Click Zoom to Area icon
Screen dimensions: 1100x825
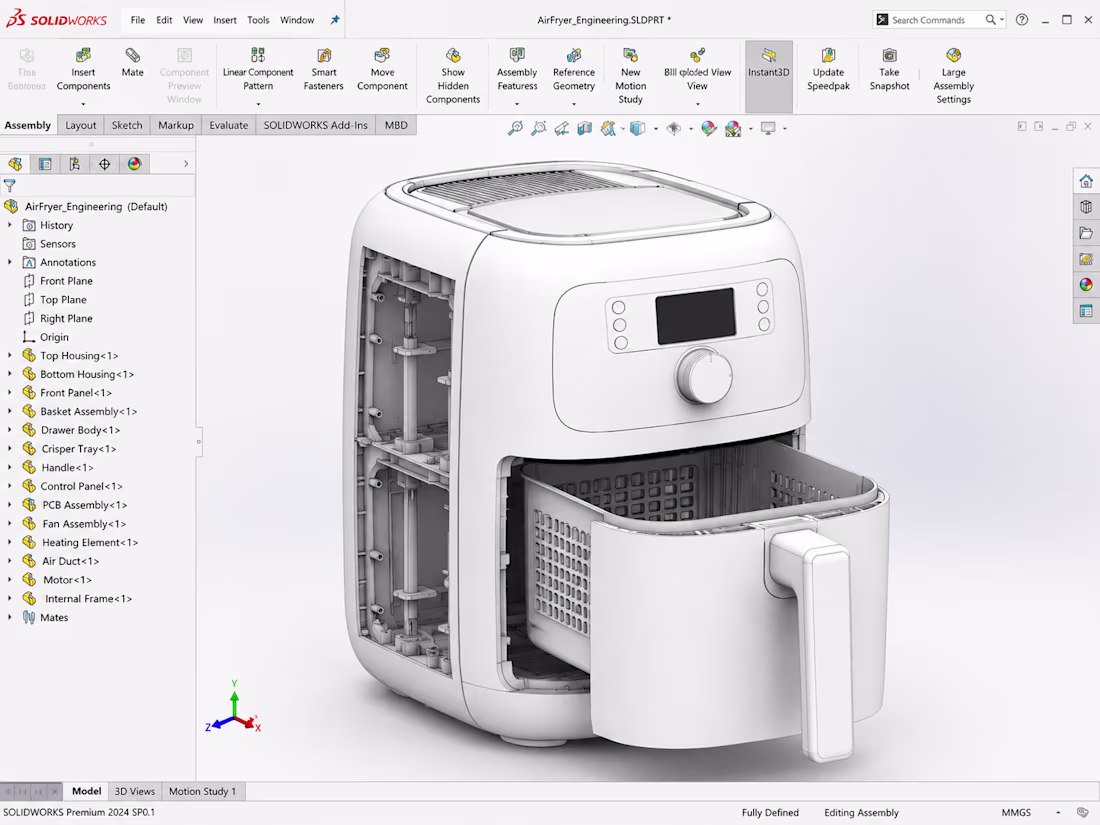[x=539, y=128]
